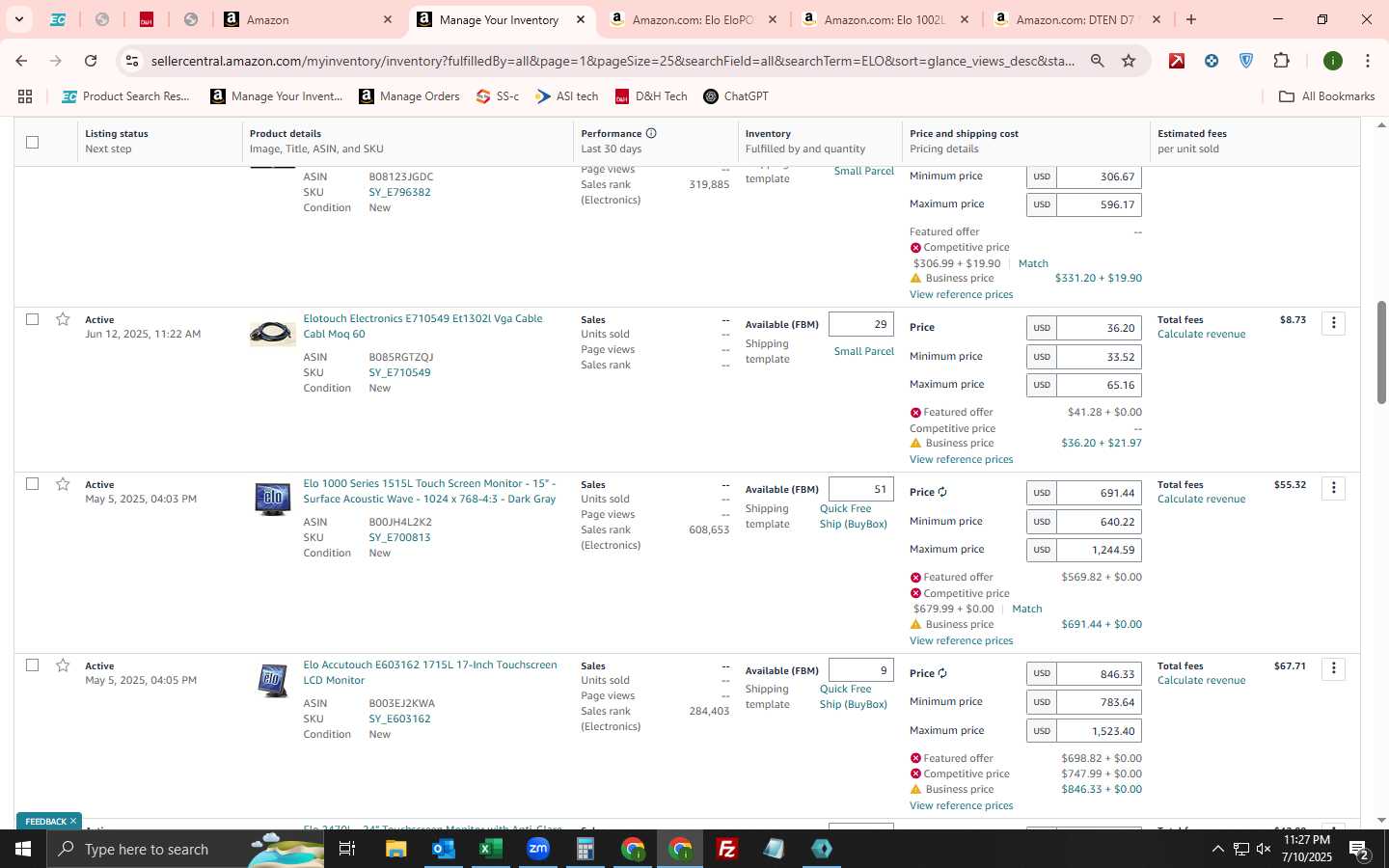This screenshot has height=868, width=1389.
Task: Open the Adobe Acrobat extension icon
Action: click(1177, 61)
